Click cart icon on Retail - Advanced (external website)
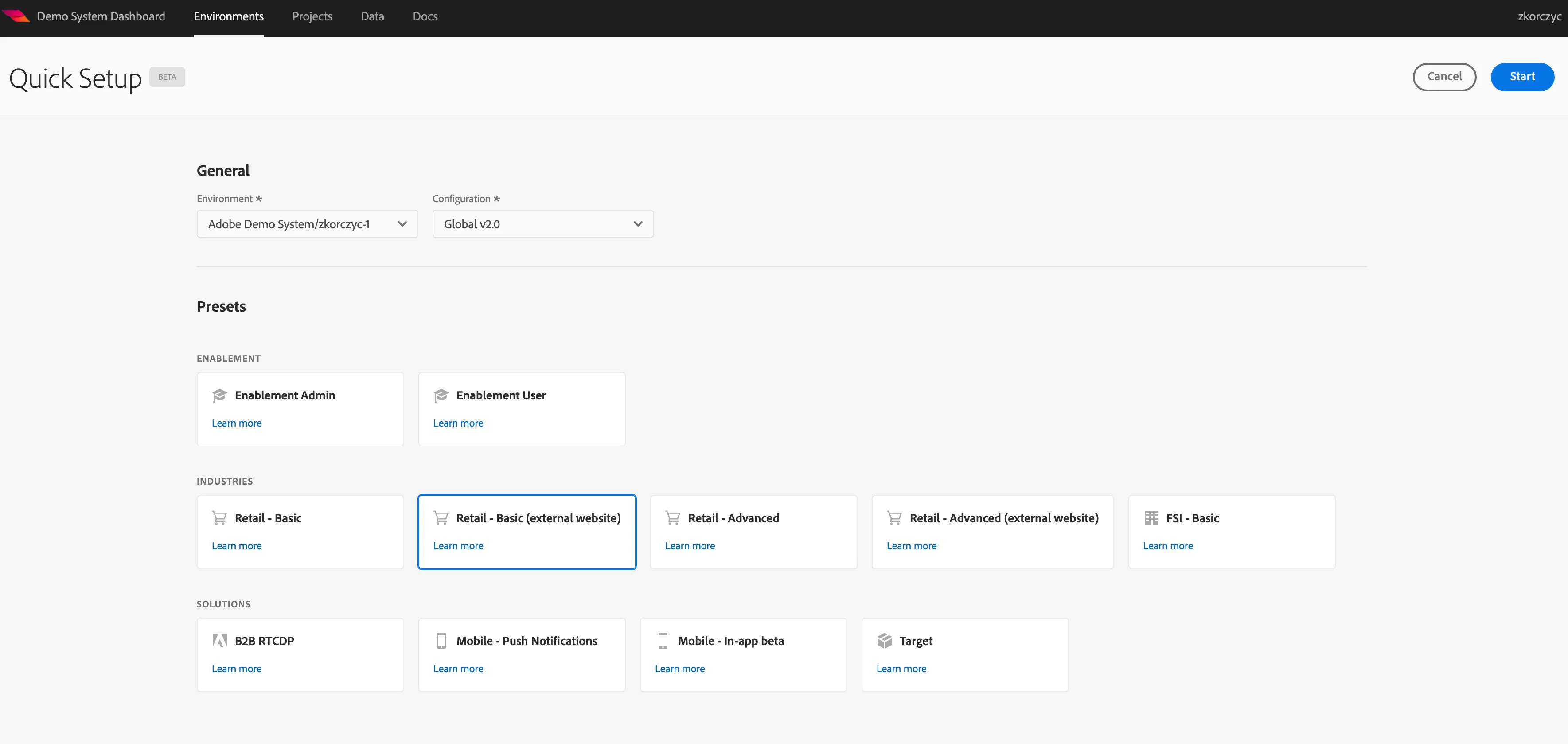 [x=894, y=518]
